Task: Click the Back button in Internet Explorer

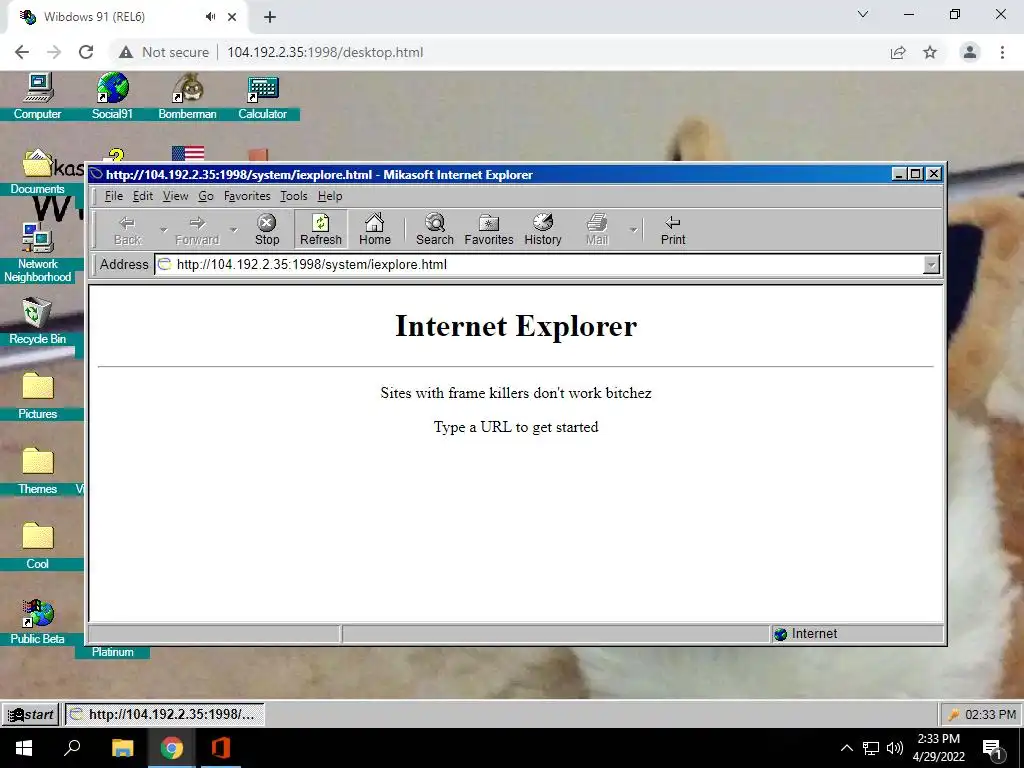Action: click(x=127, y=230)
